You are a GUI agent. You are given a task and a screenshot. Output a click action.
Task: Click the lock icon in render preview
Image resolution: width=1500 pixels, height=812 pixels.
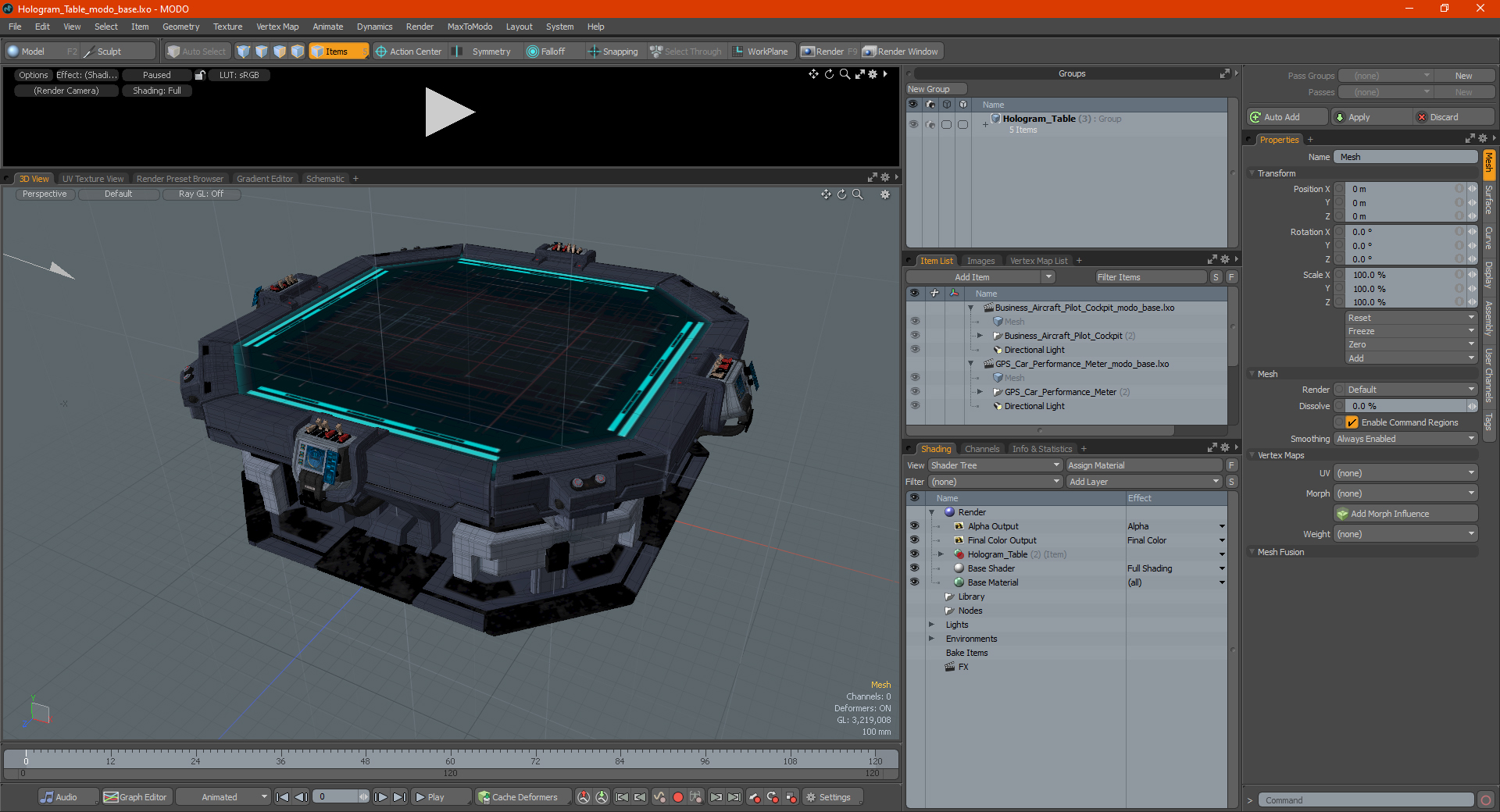[x=200, y=75]
